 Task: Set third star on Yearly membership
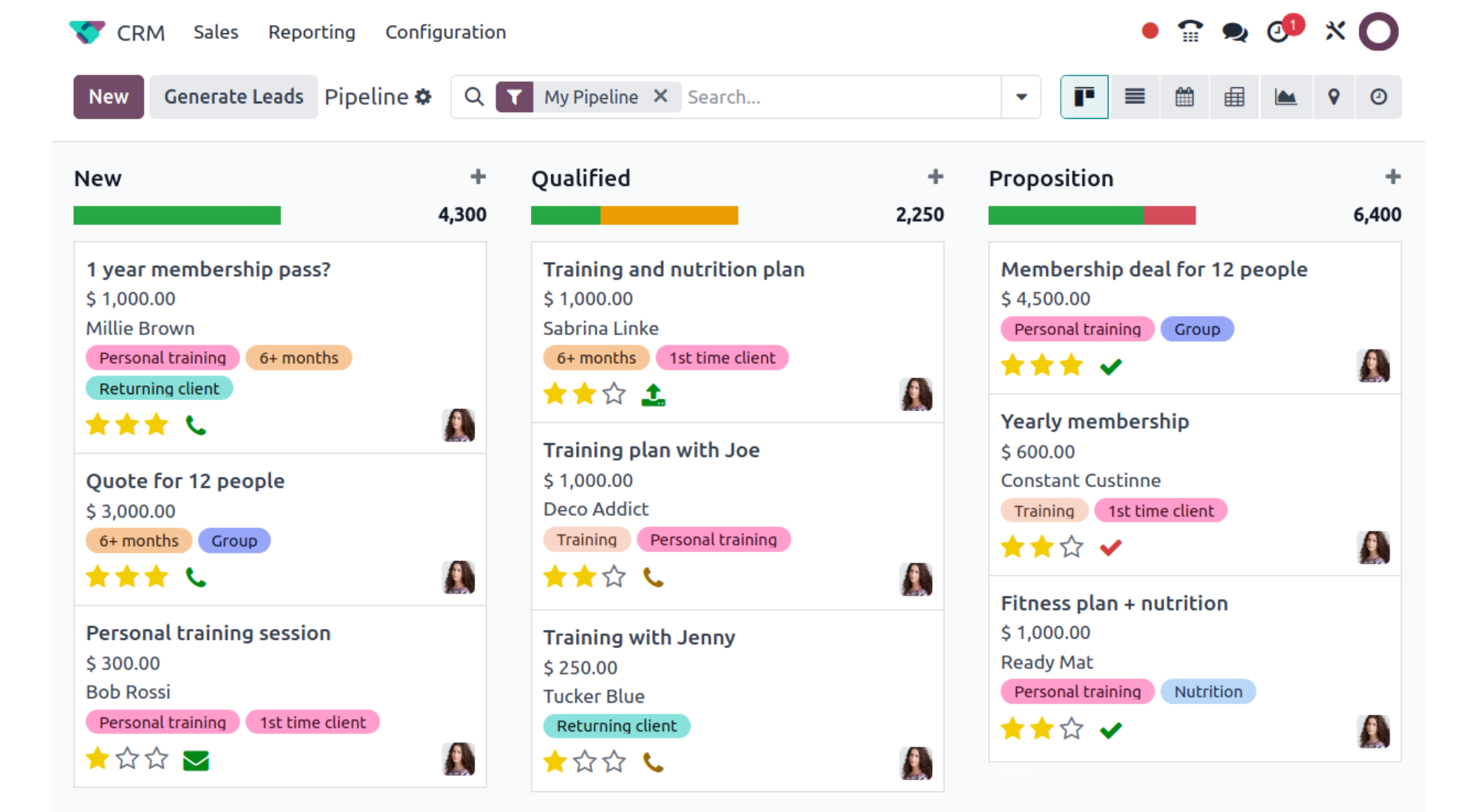(x=1072, y=547)
